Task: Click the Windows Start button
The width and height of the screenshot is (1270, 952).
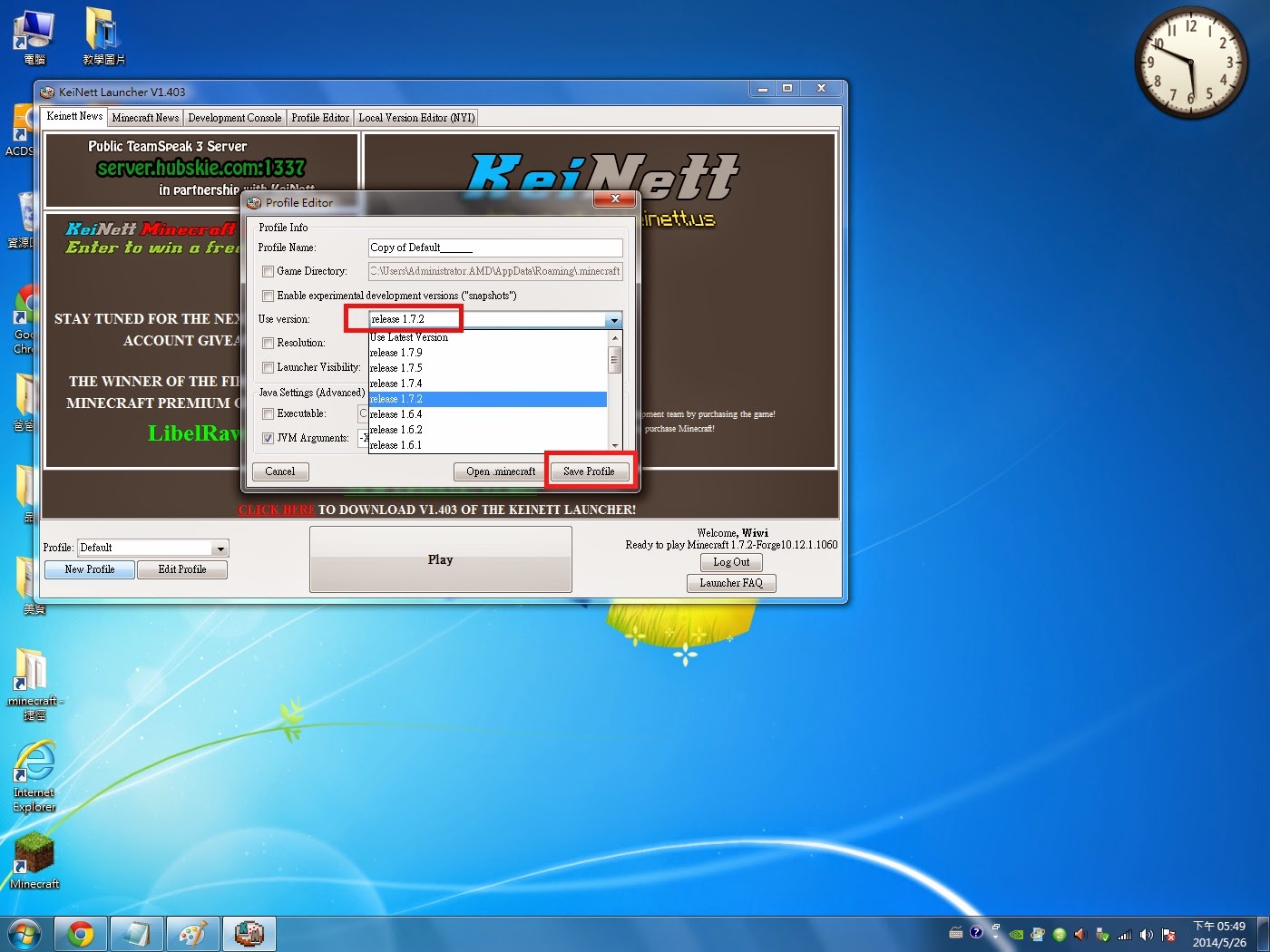Action: click(24, 934)
